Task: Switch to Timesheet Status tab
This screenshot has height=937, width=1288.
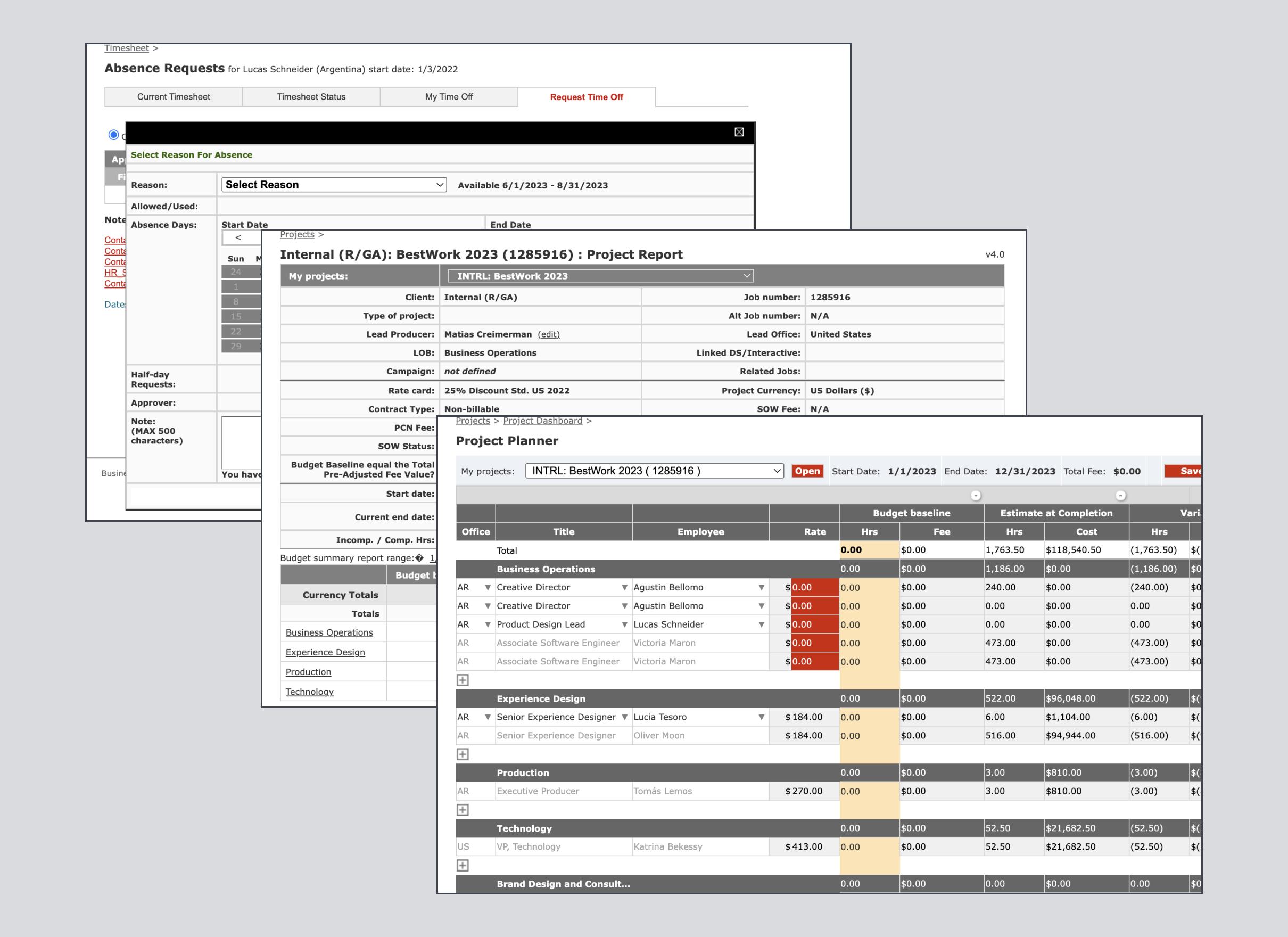Action: tap(311, 96)
